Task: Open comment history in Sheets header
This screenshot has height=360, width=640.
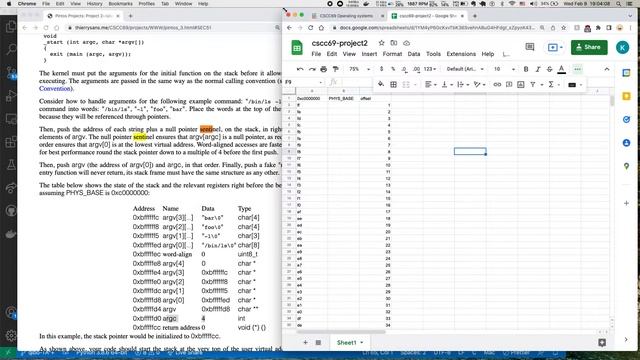Action: (x=530, y=47)
